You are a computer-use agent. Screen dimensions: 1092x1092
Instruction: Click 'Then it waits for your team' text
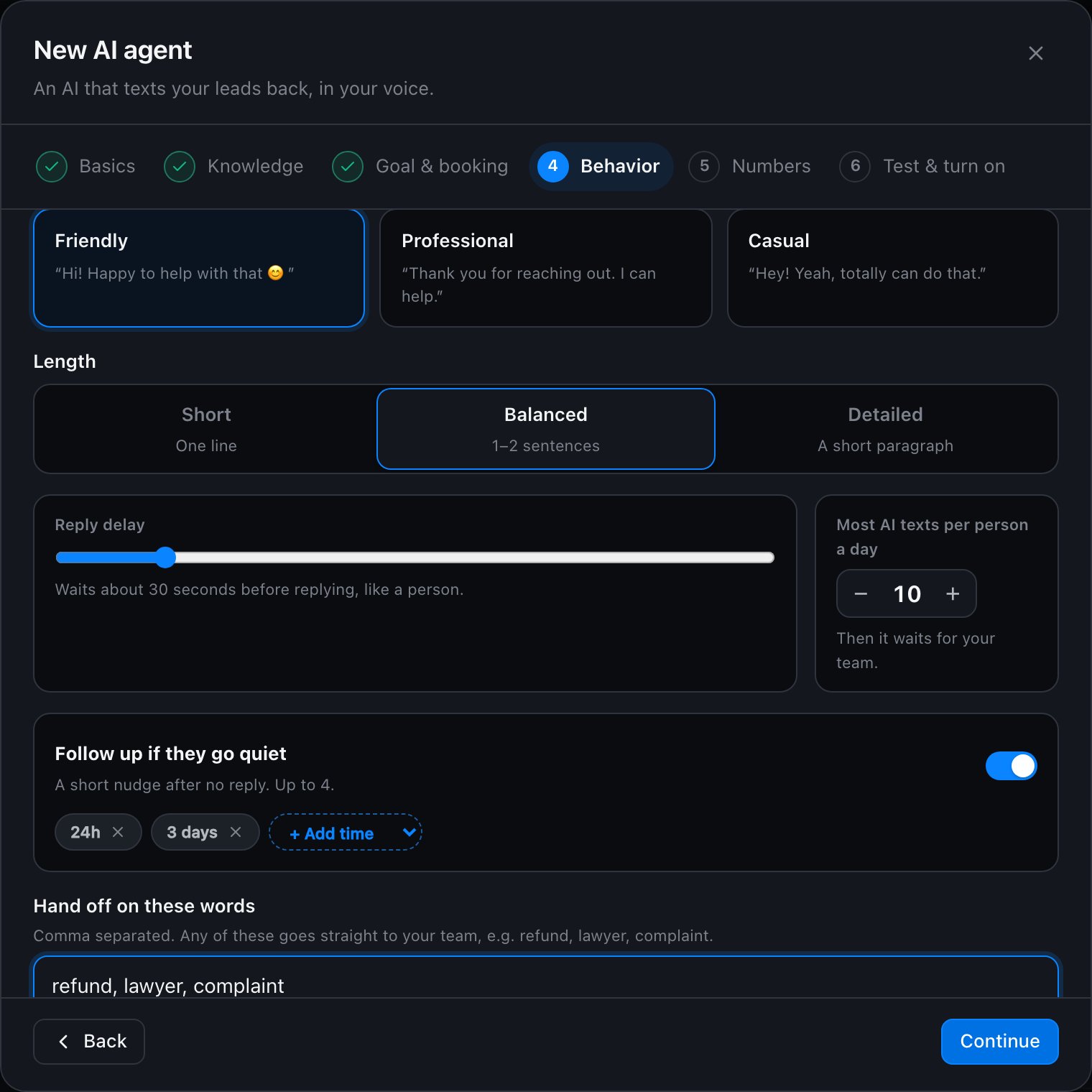[x=916, y=650]
